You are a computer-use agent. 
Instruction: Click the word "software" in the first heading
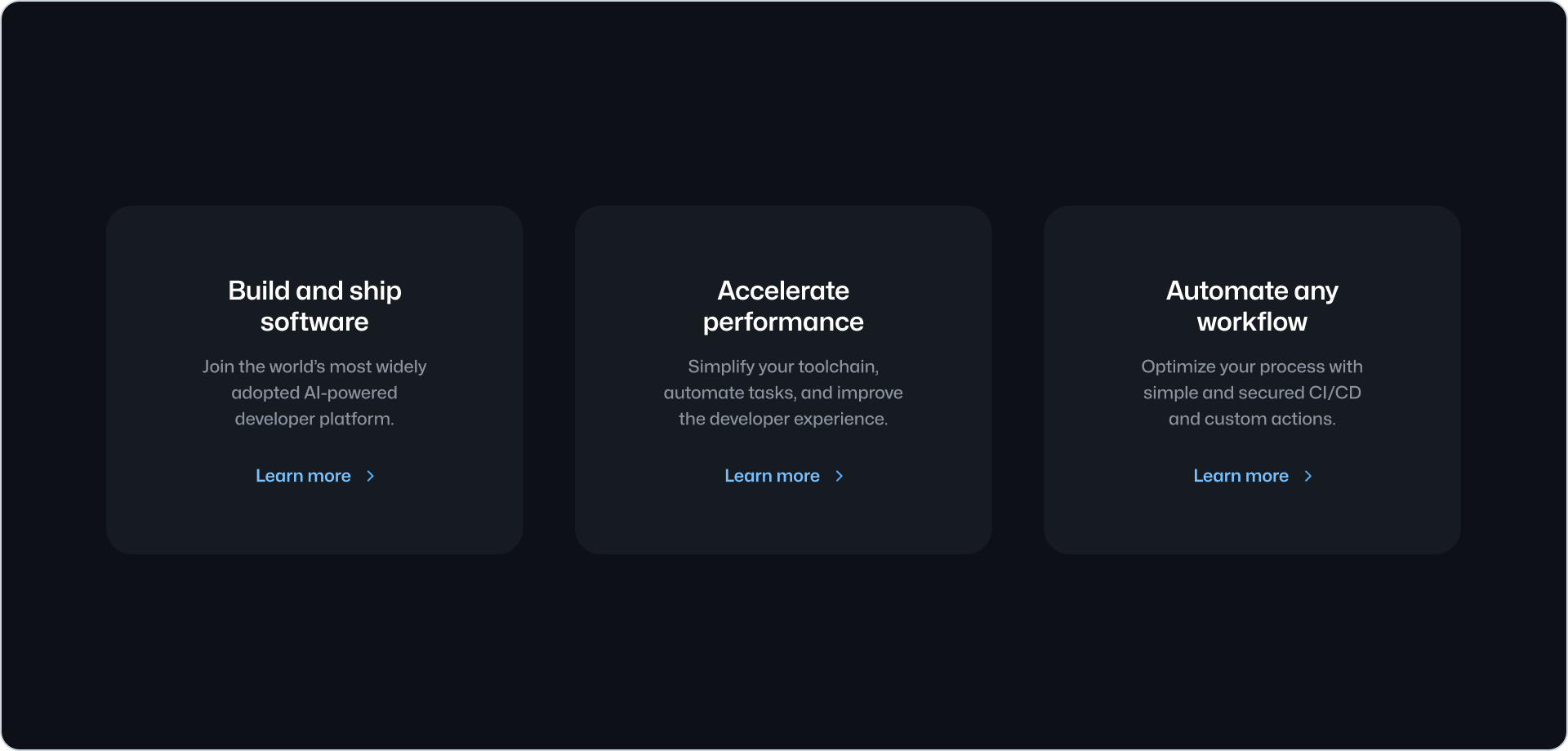click(314, 322)
